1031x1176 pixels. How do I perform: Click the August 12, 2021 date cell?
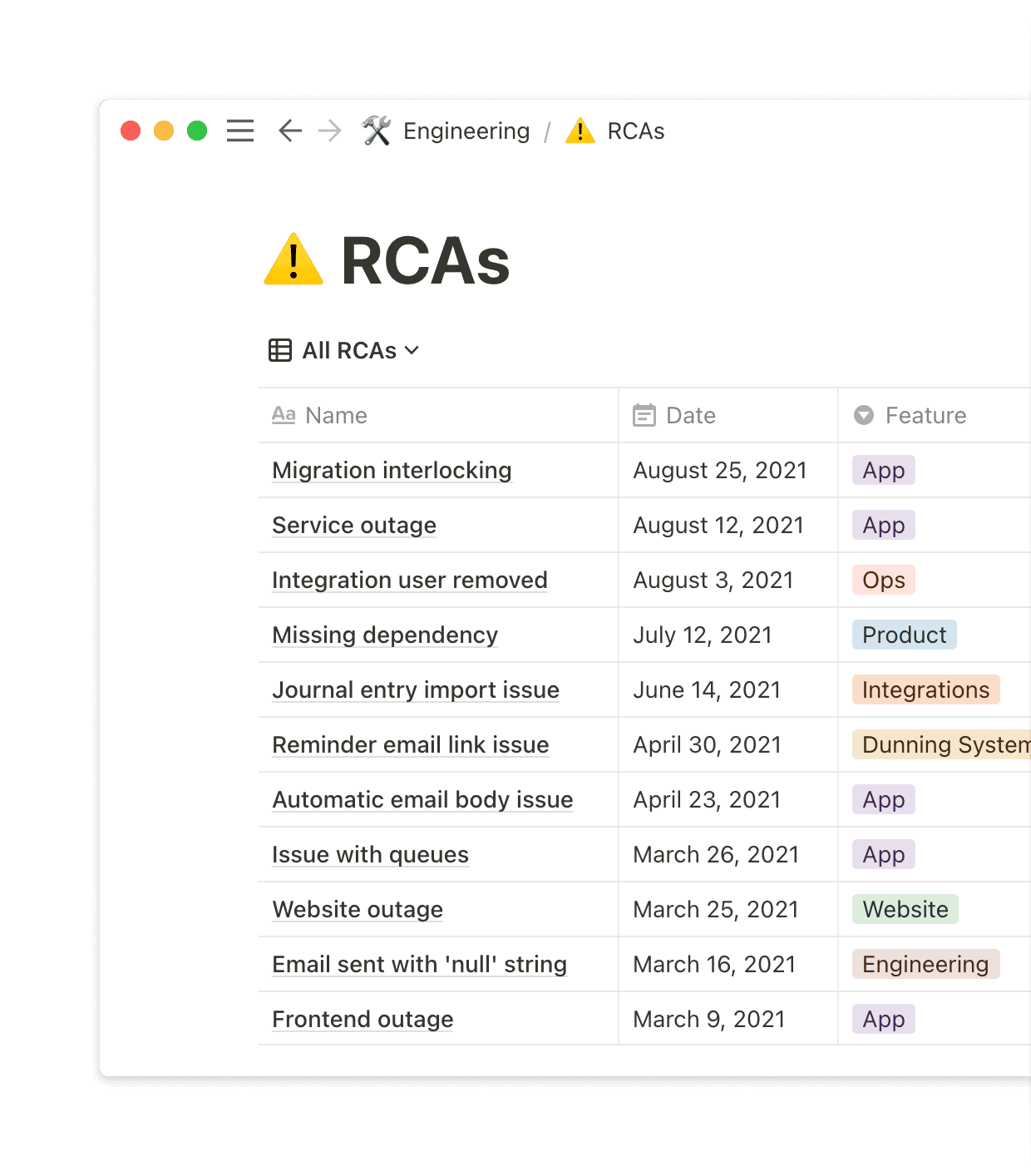click(x=718, y=526)
